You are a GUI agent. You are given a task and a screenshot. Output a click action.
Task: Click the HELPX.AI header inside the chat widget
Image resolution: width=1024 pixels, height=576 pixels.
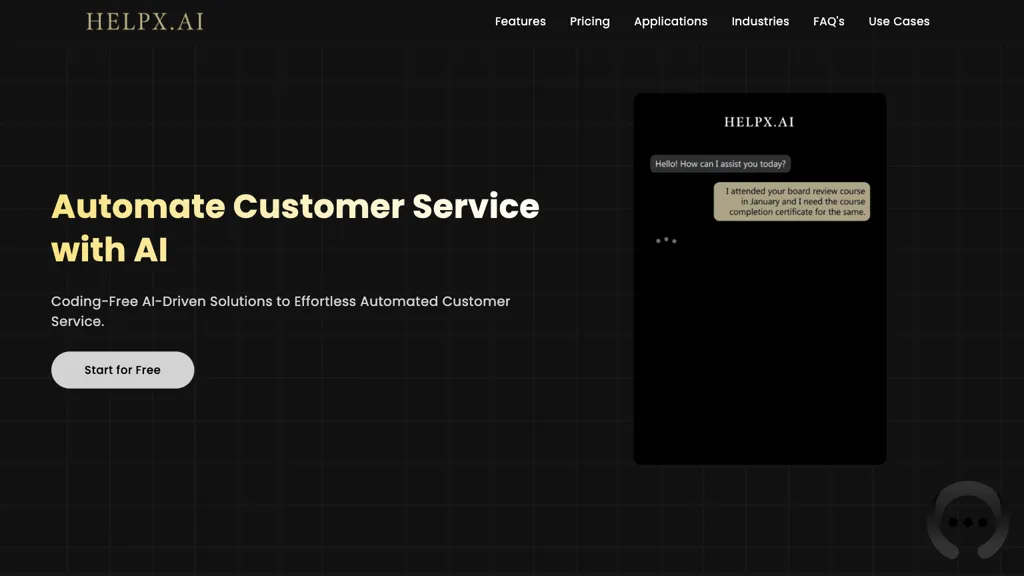[x=759, y=121]
